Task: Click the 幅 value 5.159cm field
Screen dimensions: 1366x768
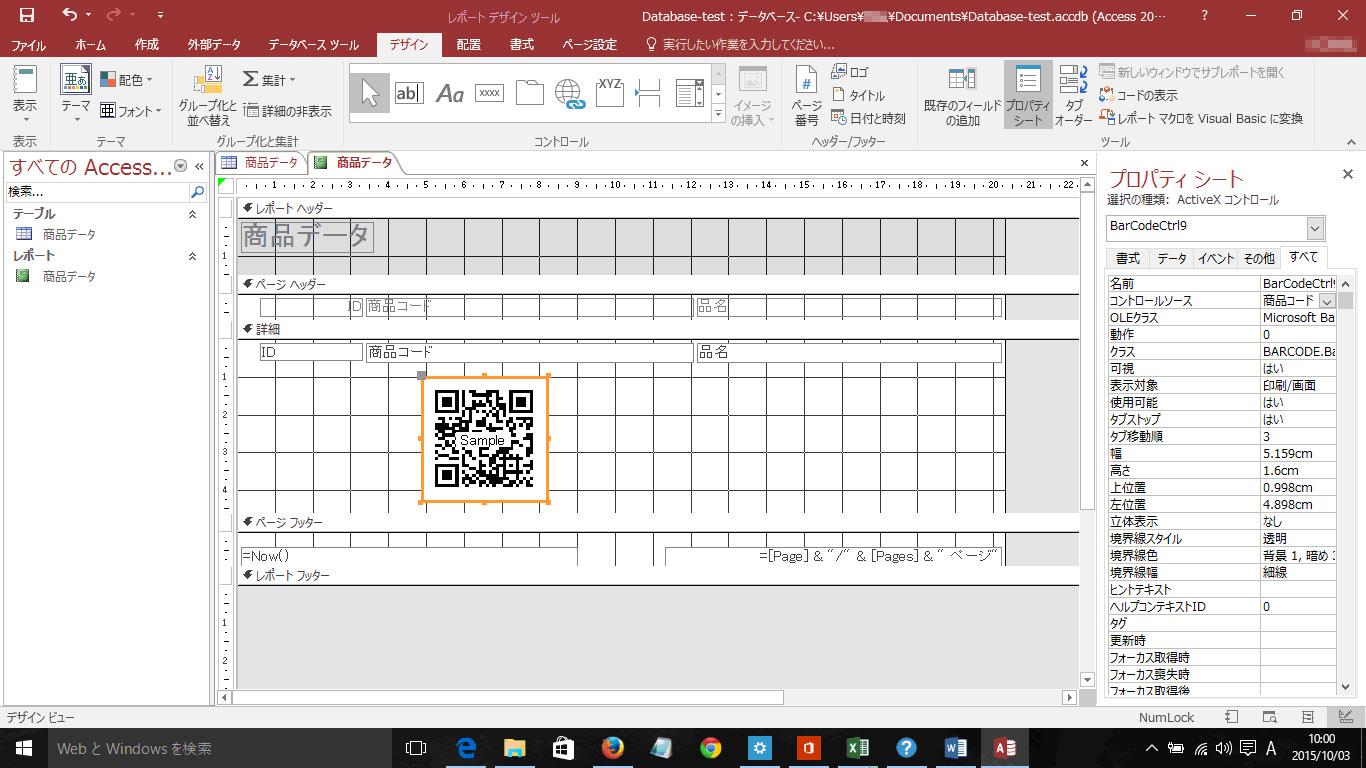Action: 1298,453
